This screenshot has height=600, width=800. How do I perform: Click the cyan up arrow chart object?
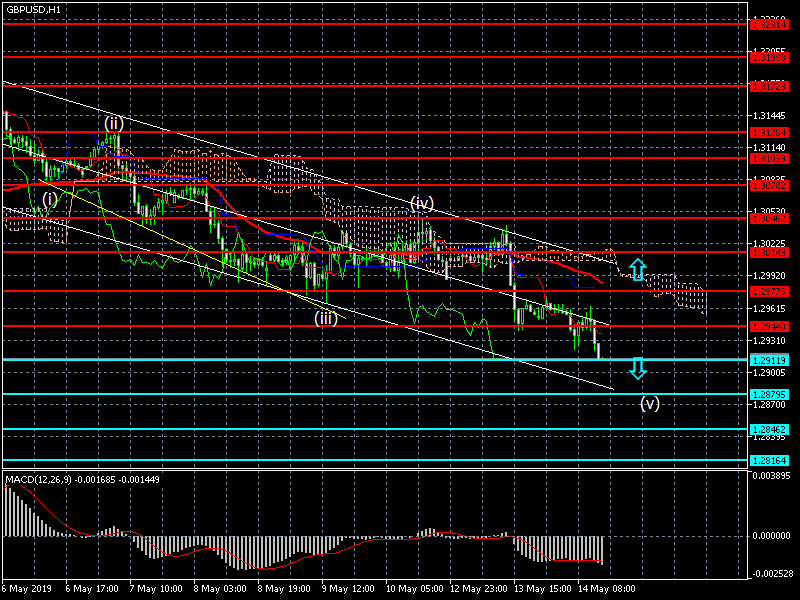638,269
